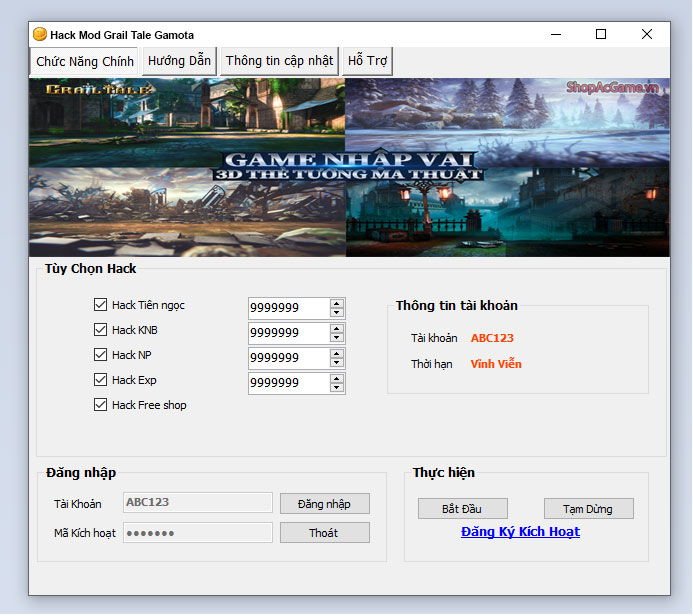Click the Tài Khoản input field
The width and height of the screenshot is (693, 616).
click(198, 502)
